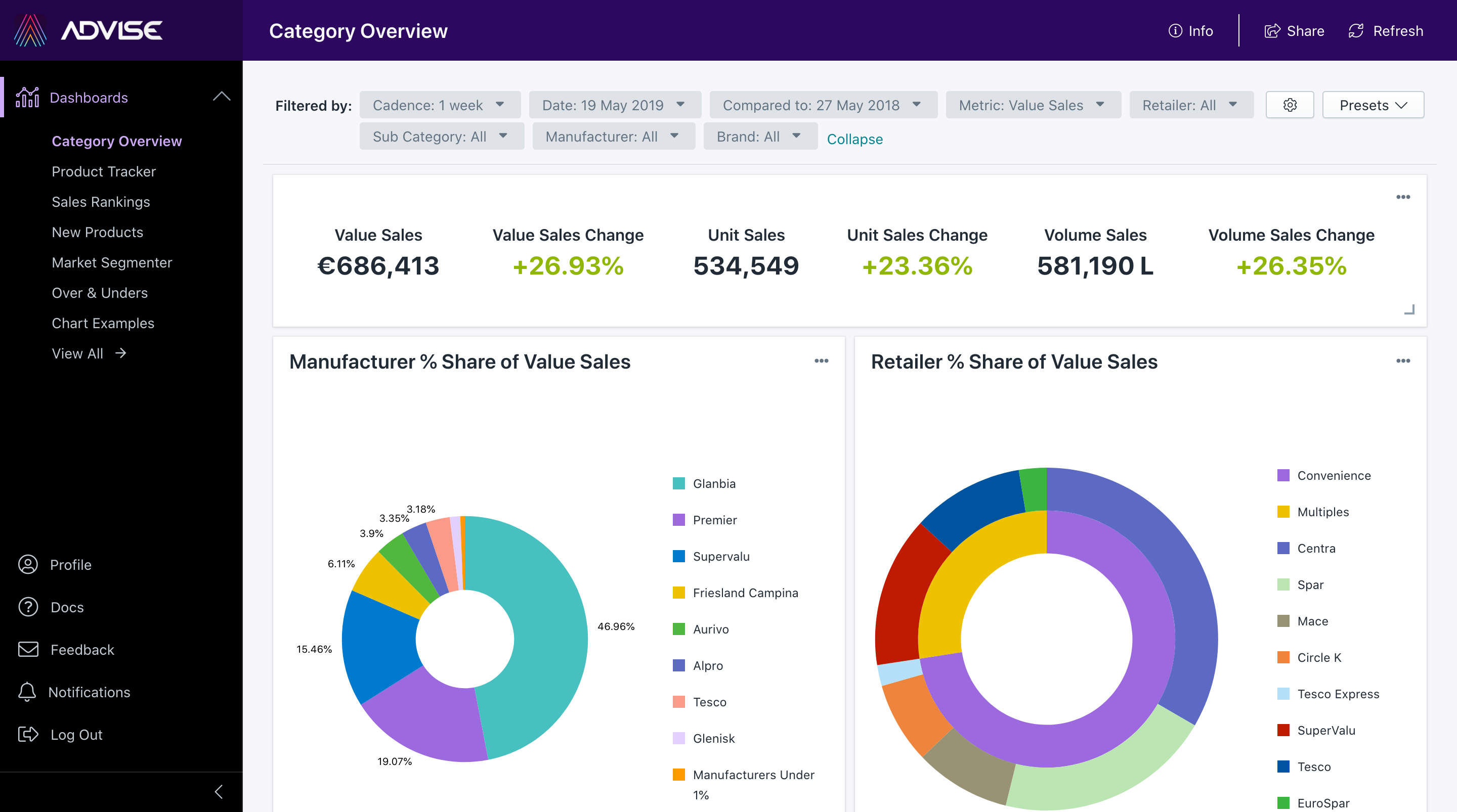Image resolution: width=1457 pixels, height=812 pixels.
Task: Click the Profile icon in the sidebar
Action: tap(28, 564)
